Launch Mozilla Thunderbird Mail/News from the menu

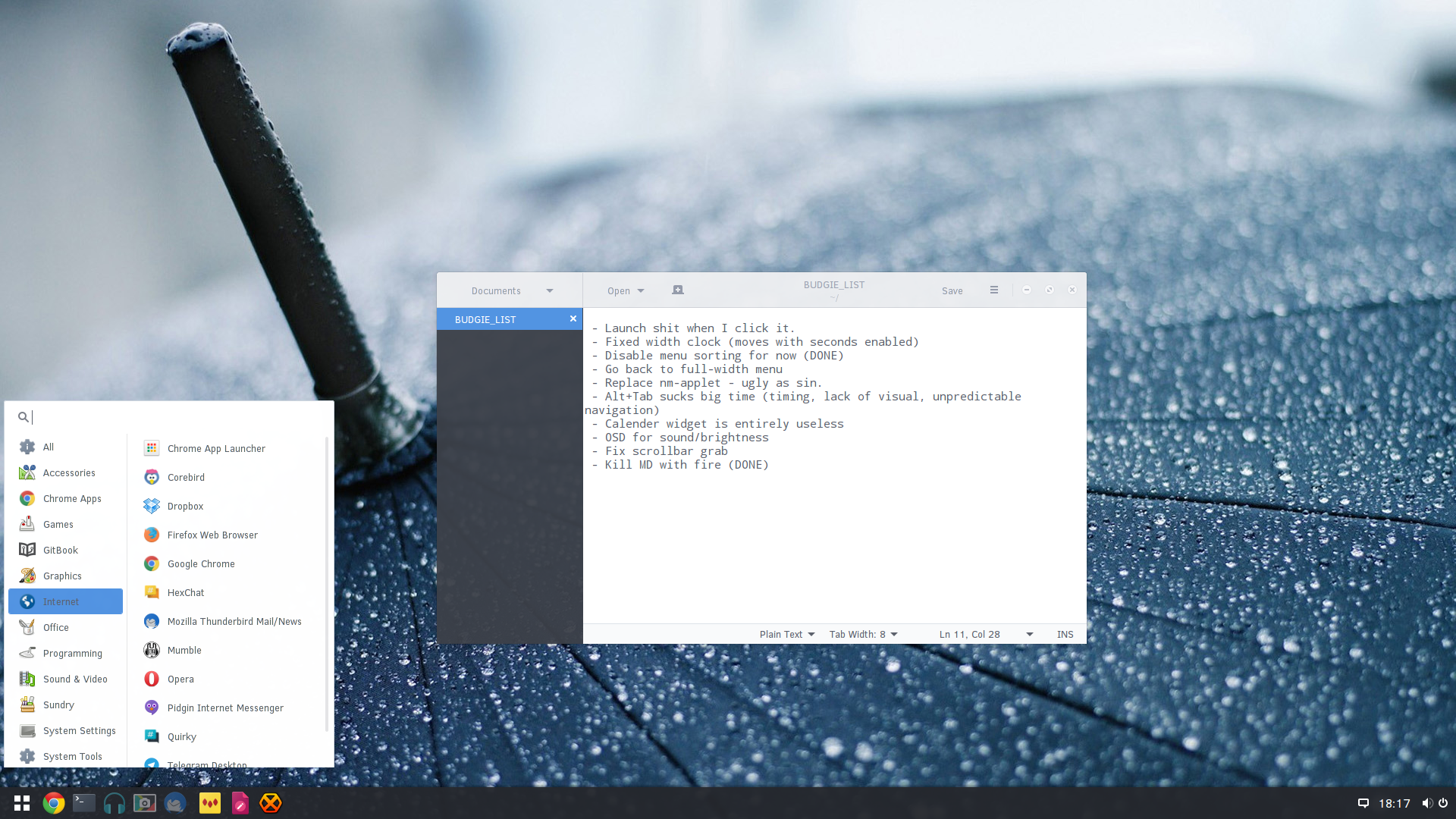227,621
